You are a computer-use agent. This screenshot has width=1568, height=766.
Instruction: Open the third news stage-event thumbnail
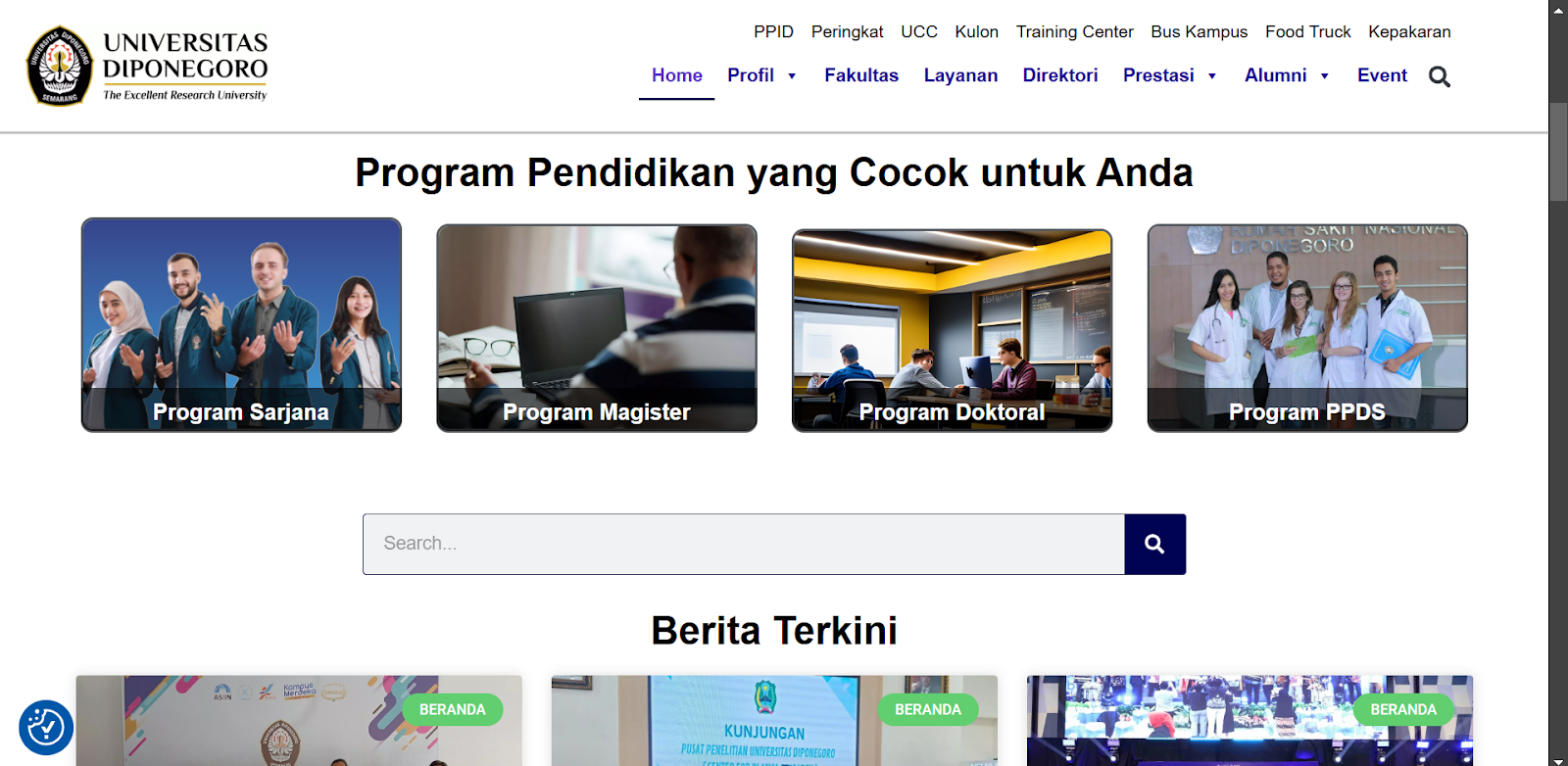(1249, 721)
